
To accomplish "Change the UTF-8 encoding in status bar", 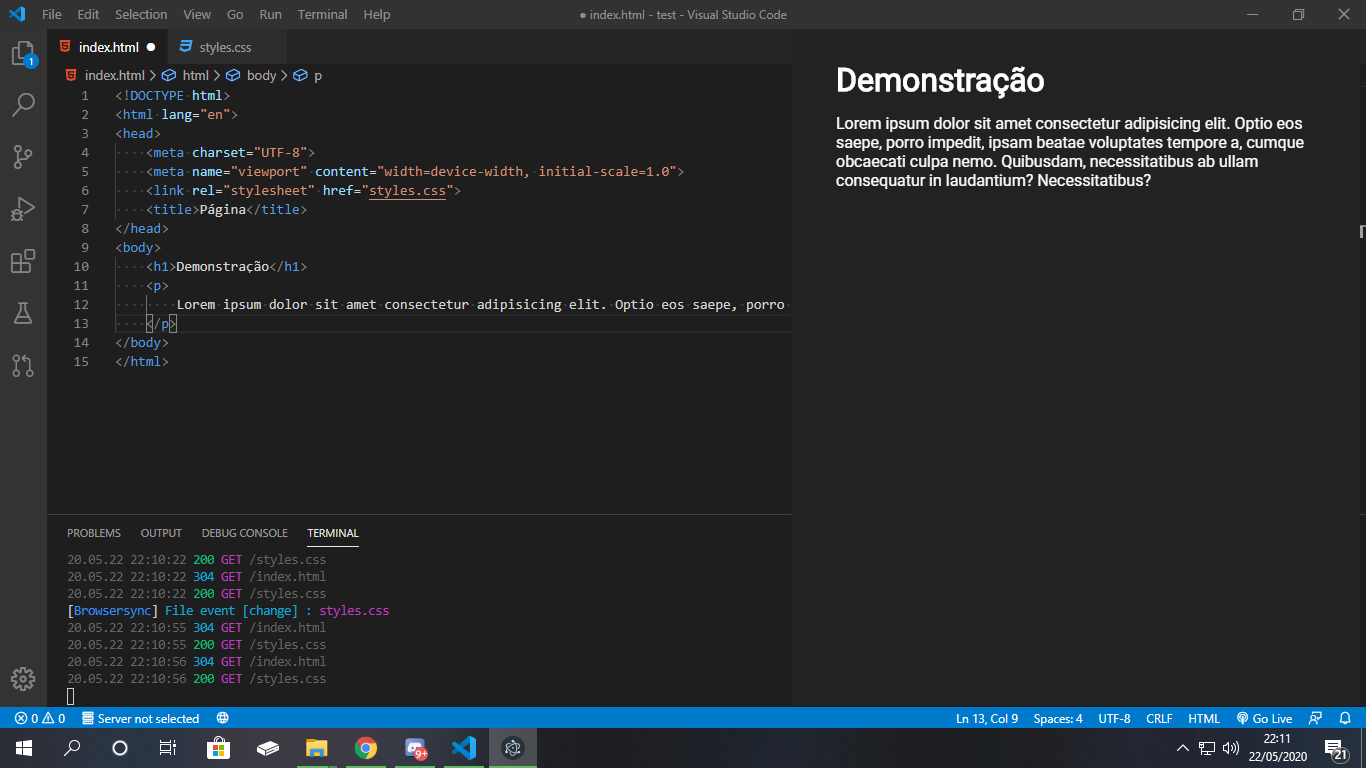I will [x=1114, y=718].
